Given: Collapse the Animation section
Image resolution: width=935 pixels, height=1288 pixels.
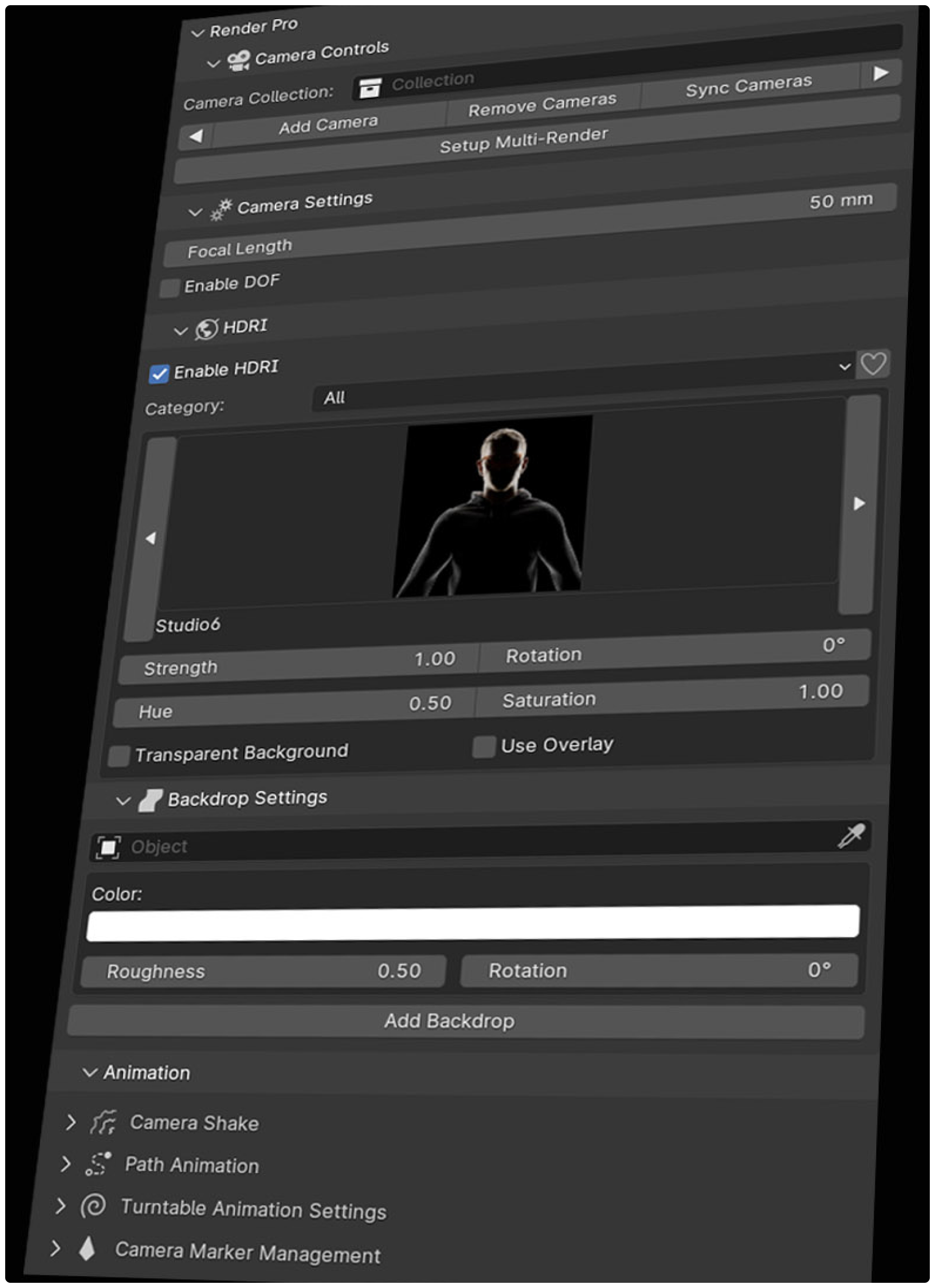Looking at the screenshot, I should tap(90, 1072).
